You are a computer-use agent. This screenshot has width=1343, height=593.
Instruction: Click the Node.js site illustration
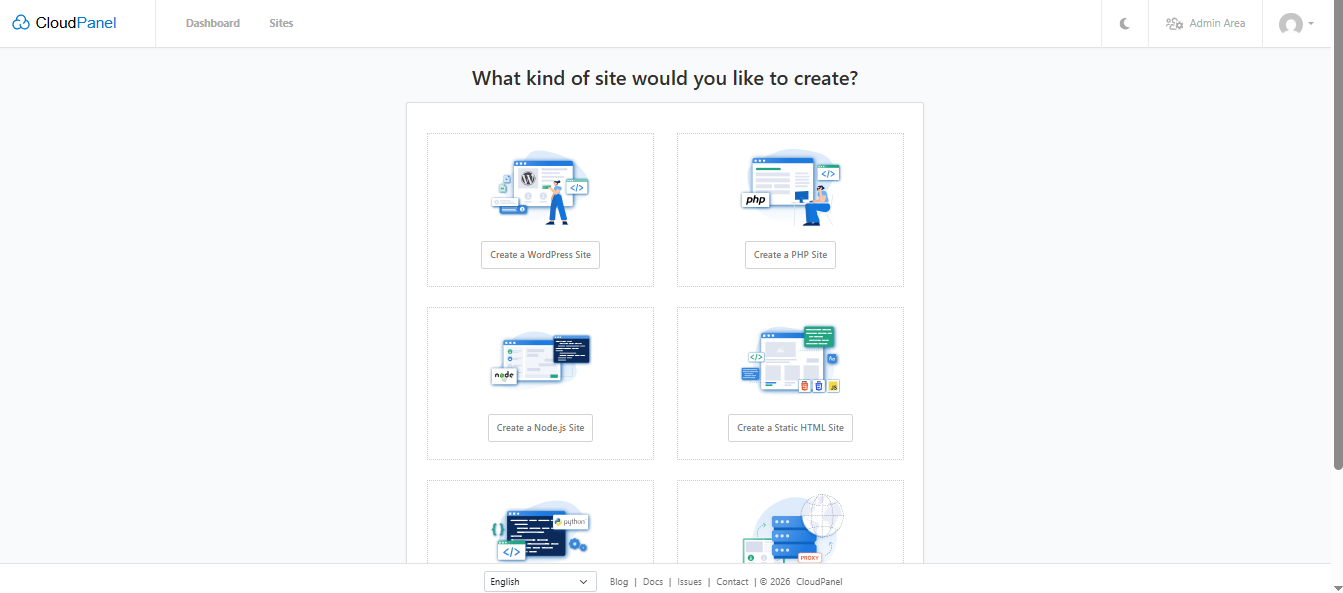pos(540,360)
